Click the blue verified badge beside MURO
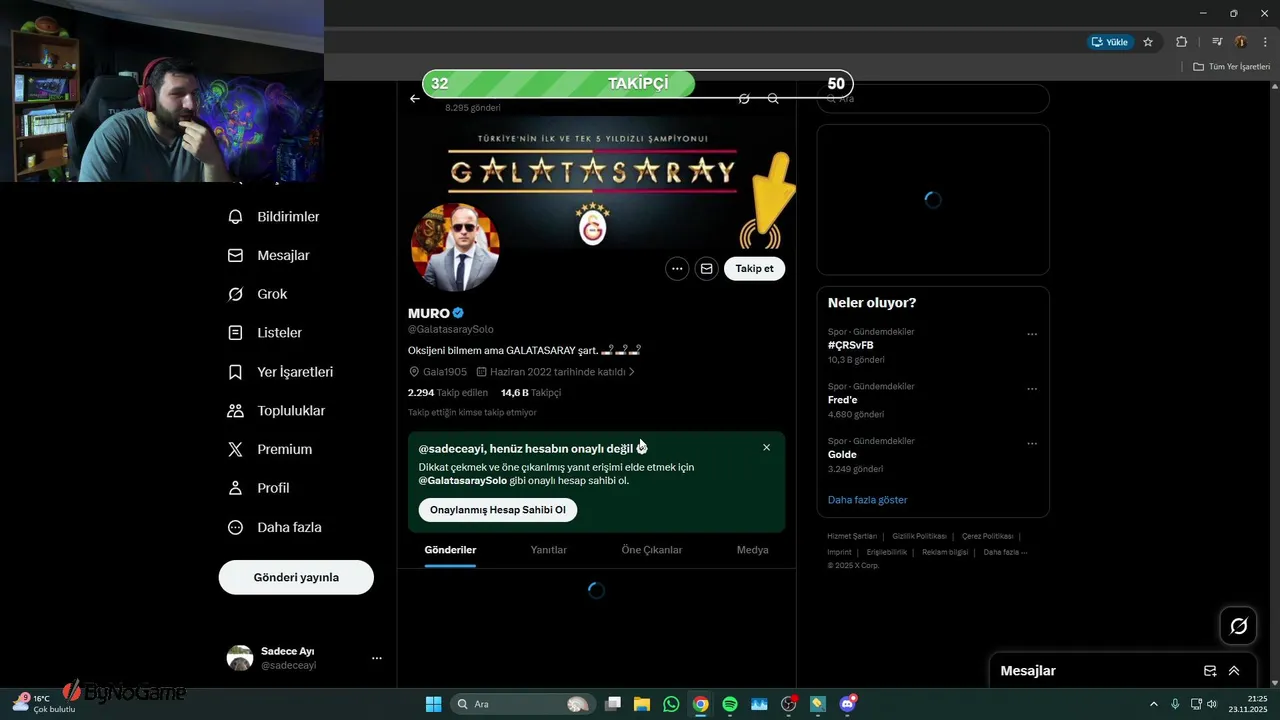Image resolution: width=1280 pixels, height=720 pixels. [x=458, y=313]
